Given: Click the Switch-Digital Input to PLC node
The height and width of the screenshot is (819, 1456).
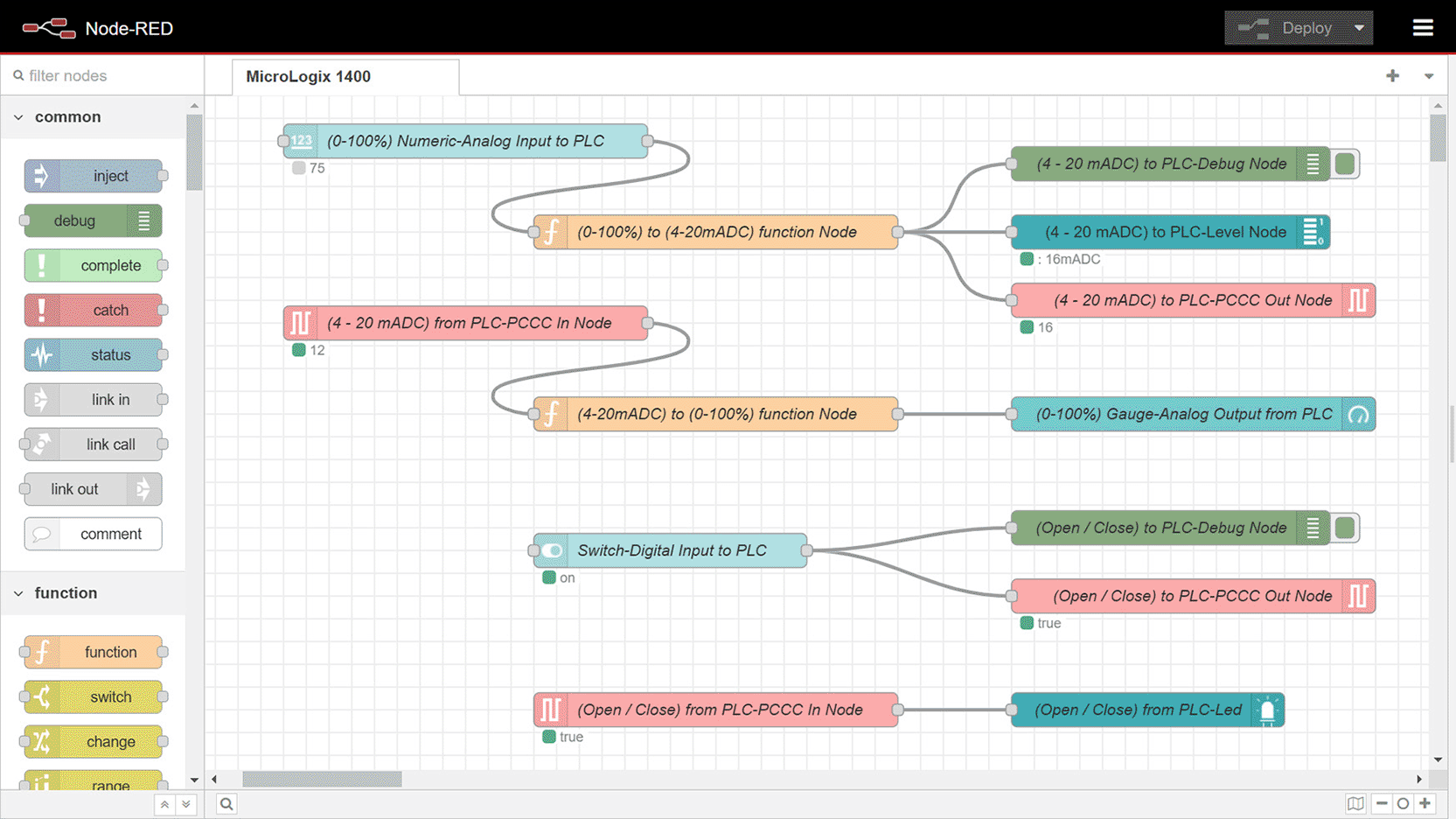Looking at the screenshot, I should [670, 550].
